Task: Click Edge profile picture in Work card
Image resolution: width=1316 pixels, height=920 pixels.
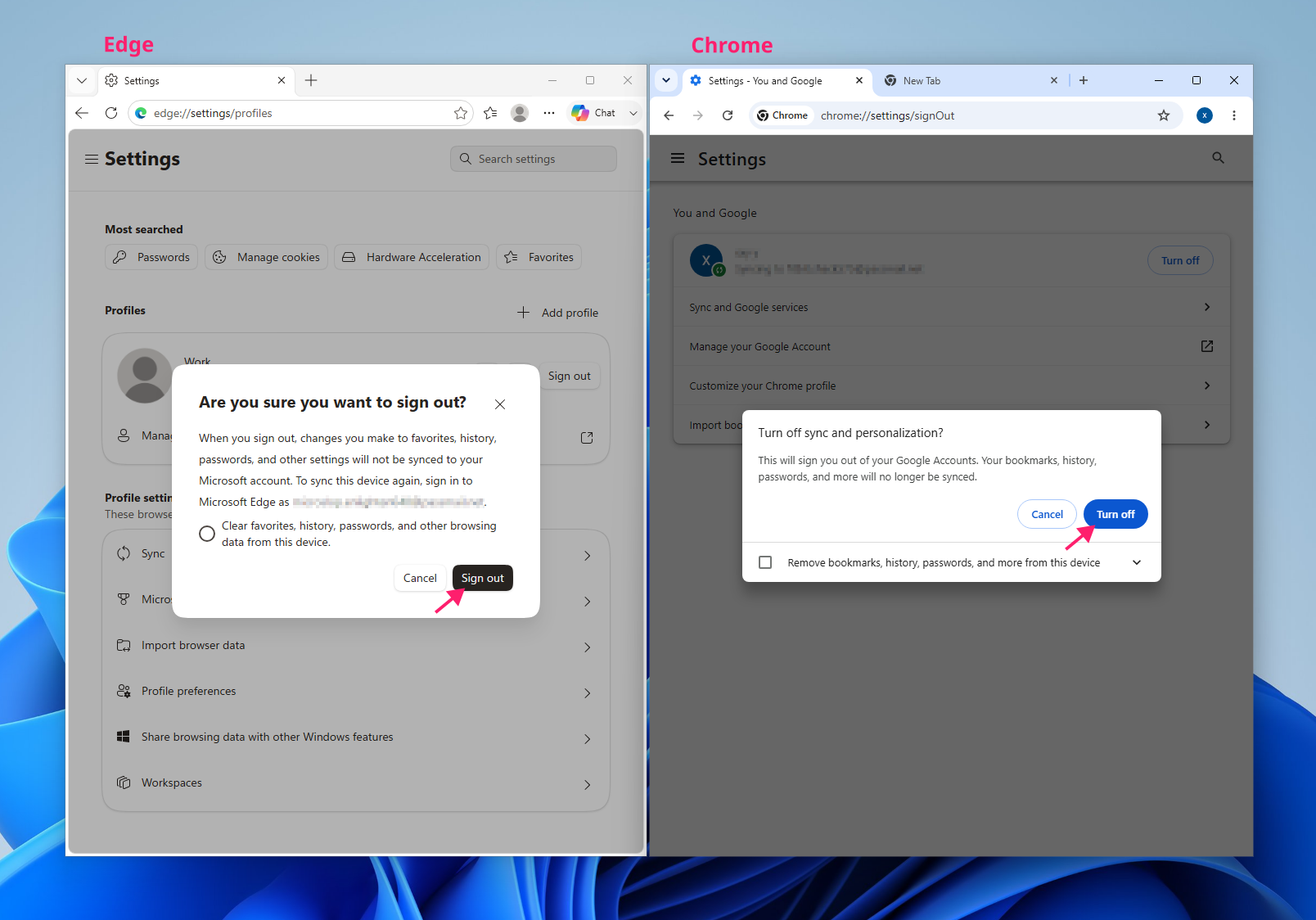Action: [145, 376]
